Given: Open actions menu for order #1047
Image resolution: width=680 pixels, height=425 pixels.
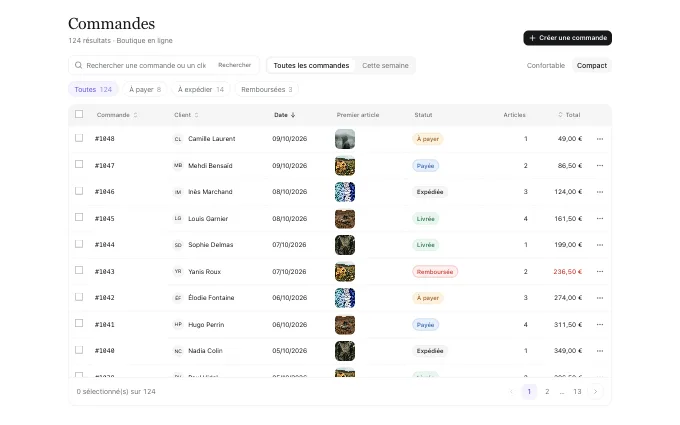Looking at the screenshot, I should (600, 166).
